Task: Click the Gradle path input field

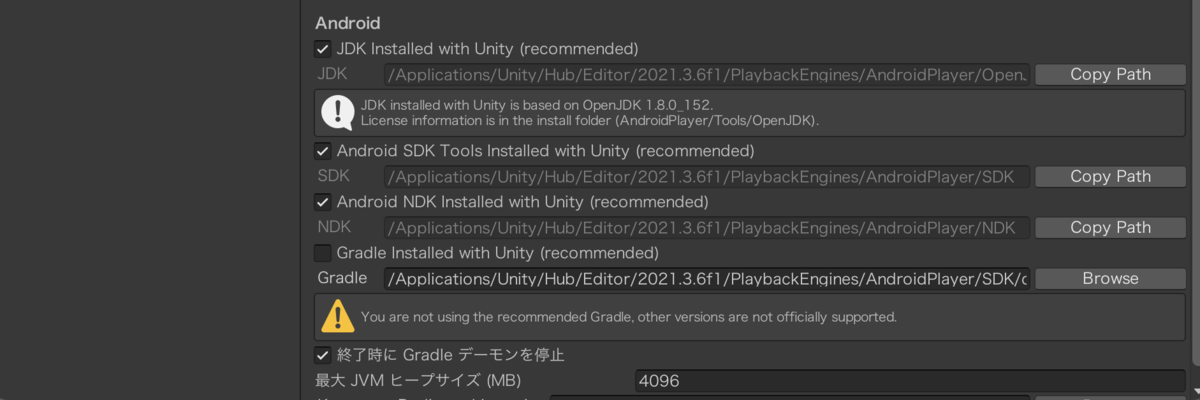Action: coord(707,278)
